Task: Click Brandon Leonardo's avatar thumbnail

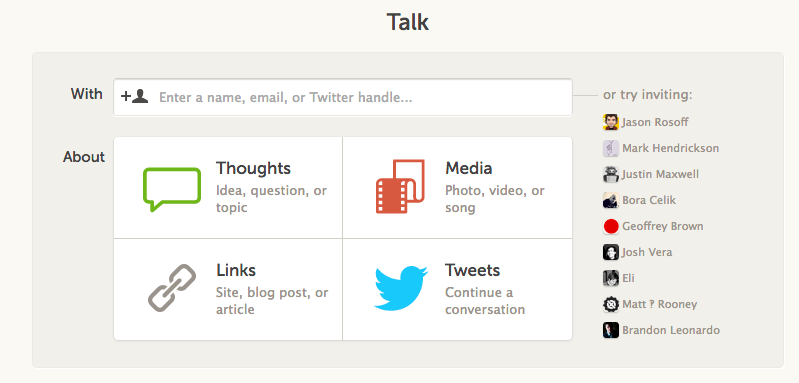Action: (610, 330)
